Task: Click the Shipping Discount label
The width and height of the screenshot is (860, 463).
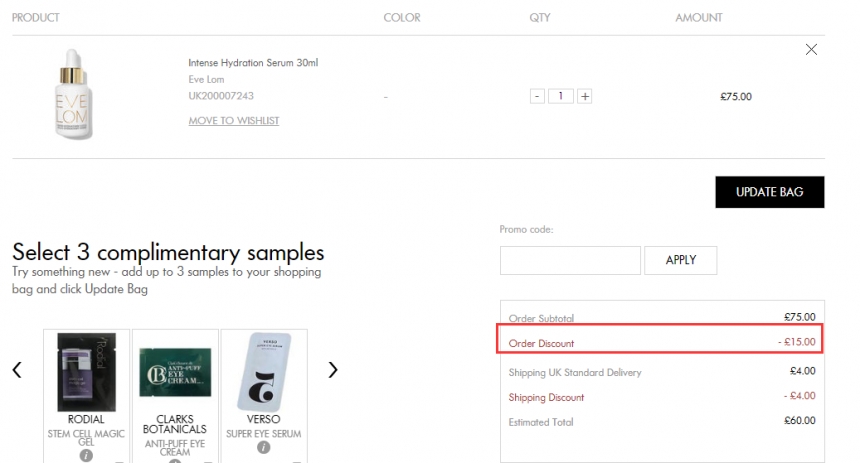Action: point(546,397)
